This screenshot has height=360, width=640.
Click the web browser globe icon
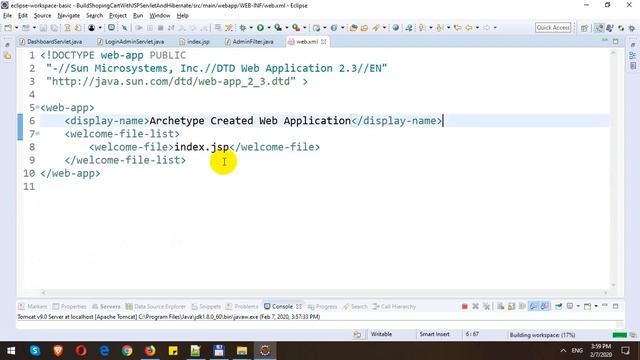click(396, 28)
